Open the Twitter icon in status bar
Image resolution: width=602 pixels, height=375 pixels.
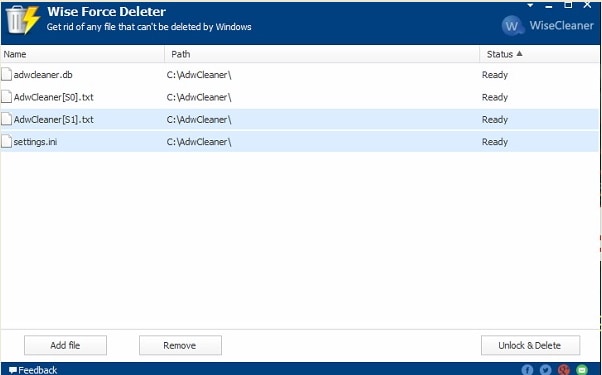click(545, 370)
